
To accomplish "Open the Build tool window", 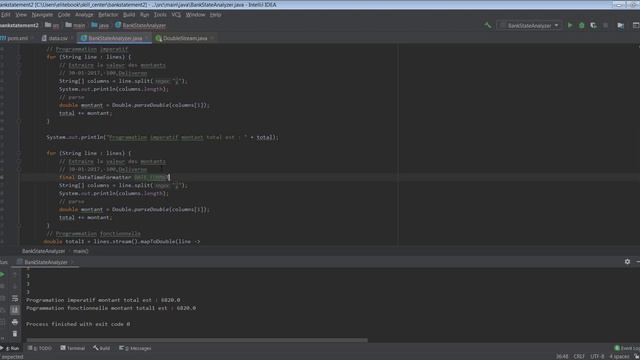I will [102, 348].
